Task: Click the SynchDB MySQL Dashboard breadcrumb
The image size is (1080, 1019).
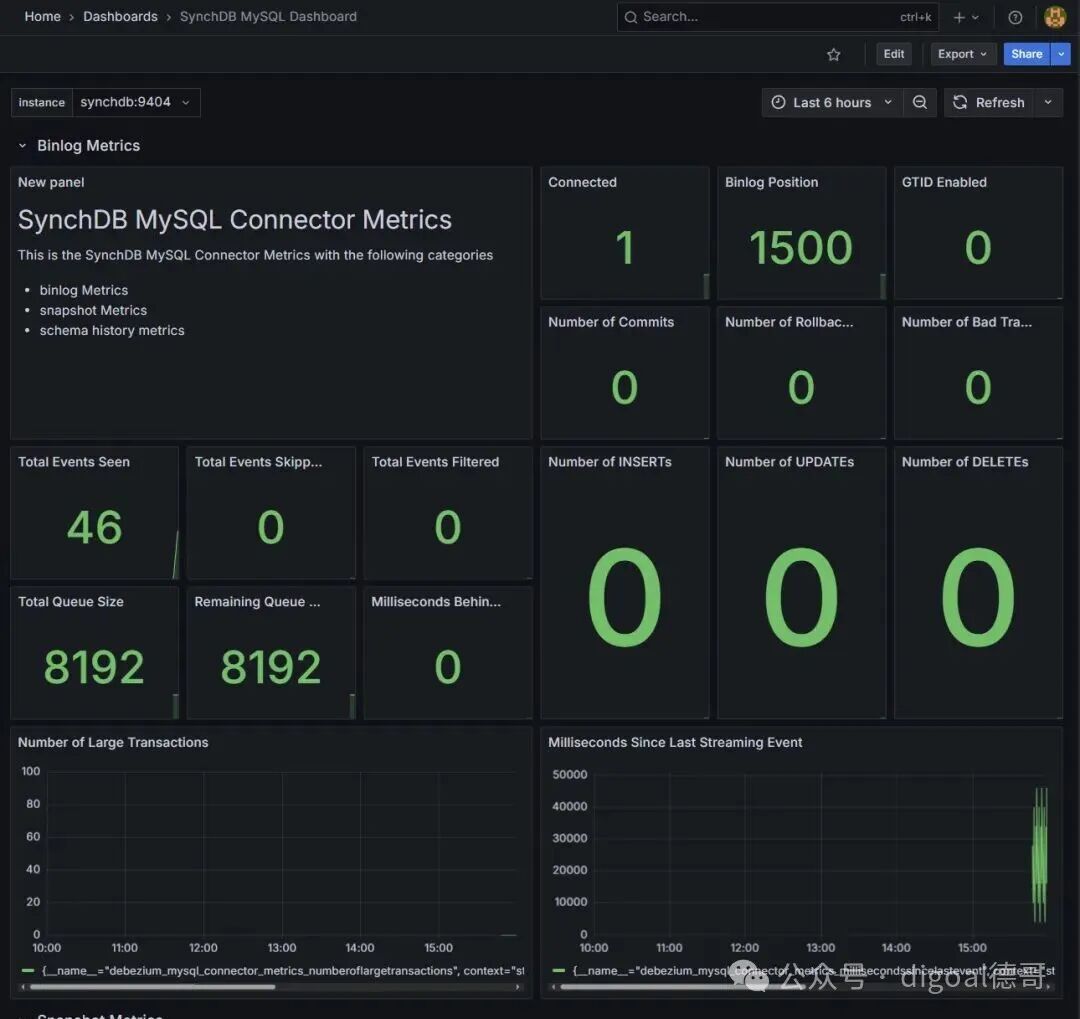Action: (x=268, y=17)
